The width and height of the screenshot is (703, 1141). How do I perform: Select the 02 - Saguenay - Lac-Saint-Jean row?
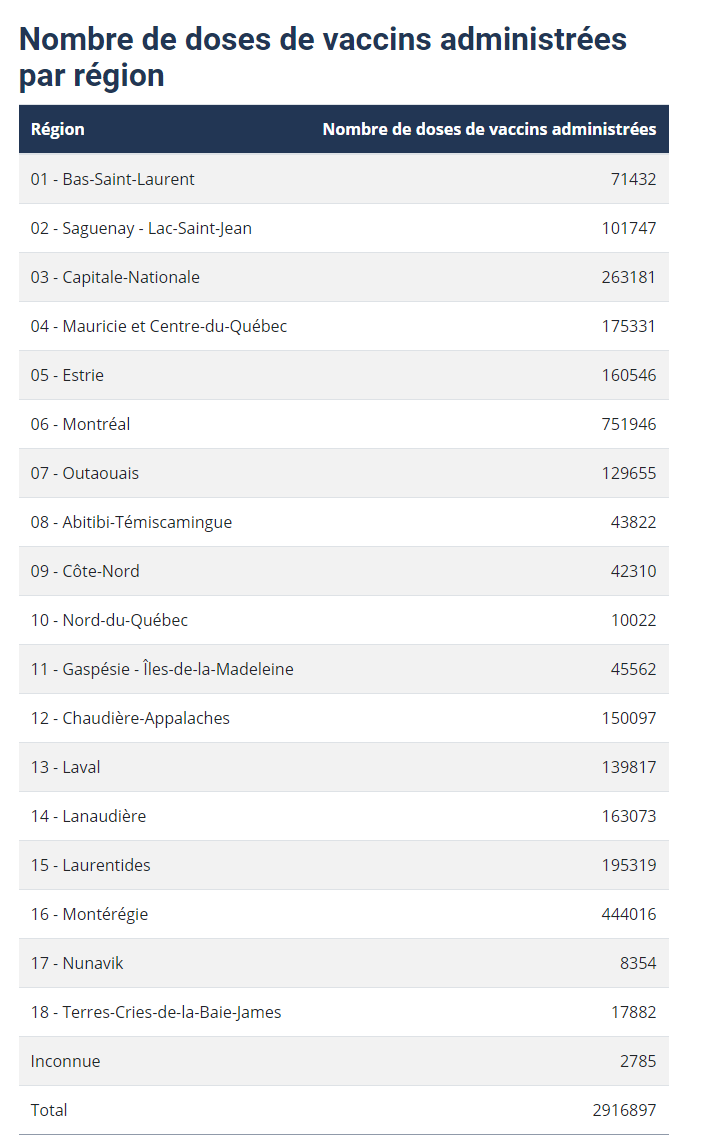pos(343,228)
